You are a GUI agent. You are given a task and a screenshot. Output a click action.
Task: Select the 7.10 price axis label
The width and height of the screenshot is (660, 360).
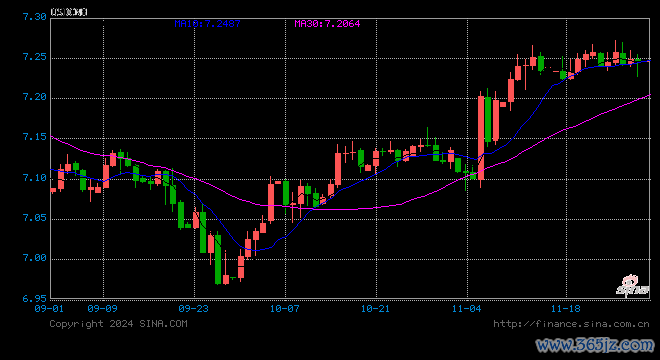click(x=35, y=178)
